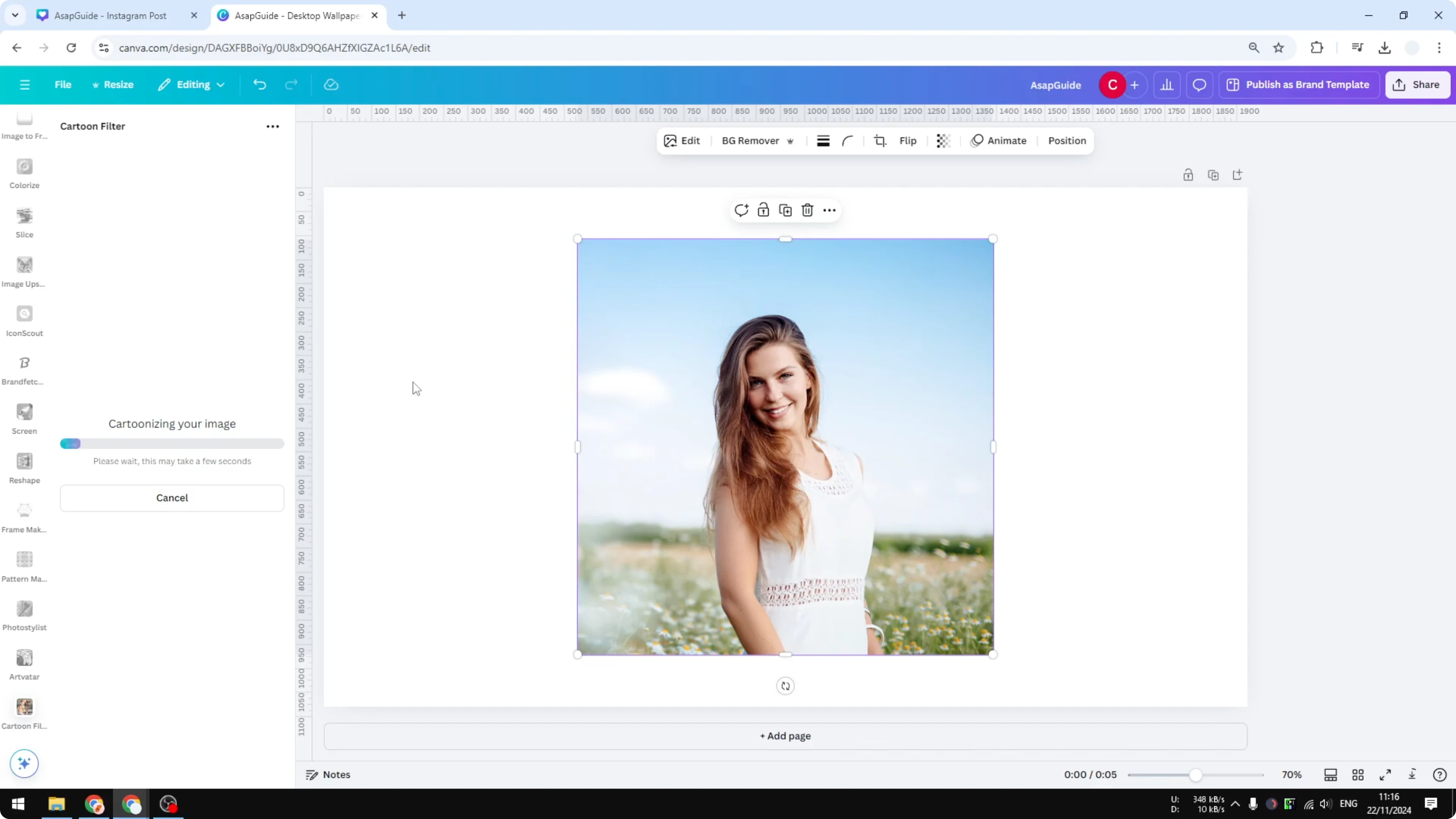Screen dimensions: 1456x819
Task: Open the Photostylist tool
Action: [x=24, y=614]
